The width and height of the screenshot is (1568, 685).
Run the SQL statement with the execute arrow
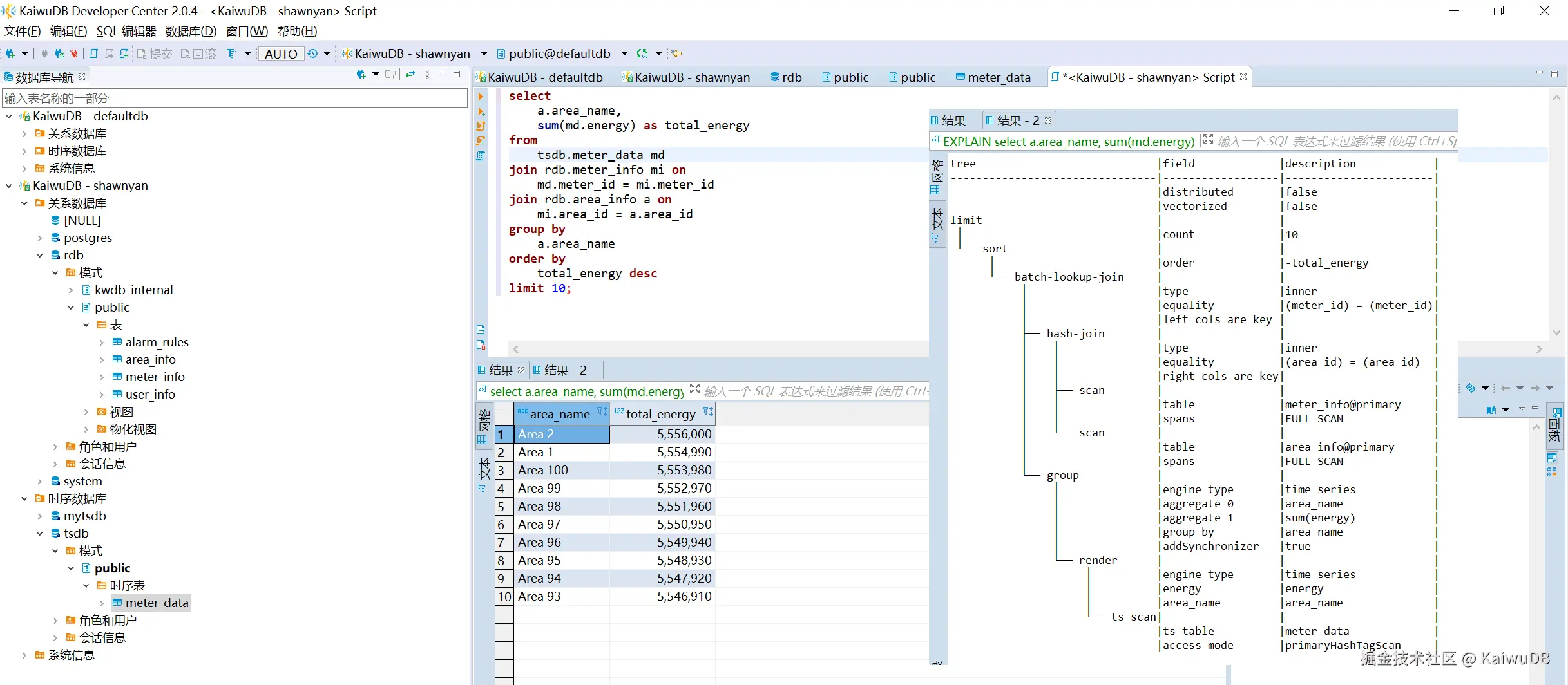481,97
